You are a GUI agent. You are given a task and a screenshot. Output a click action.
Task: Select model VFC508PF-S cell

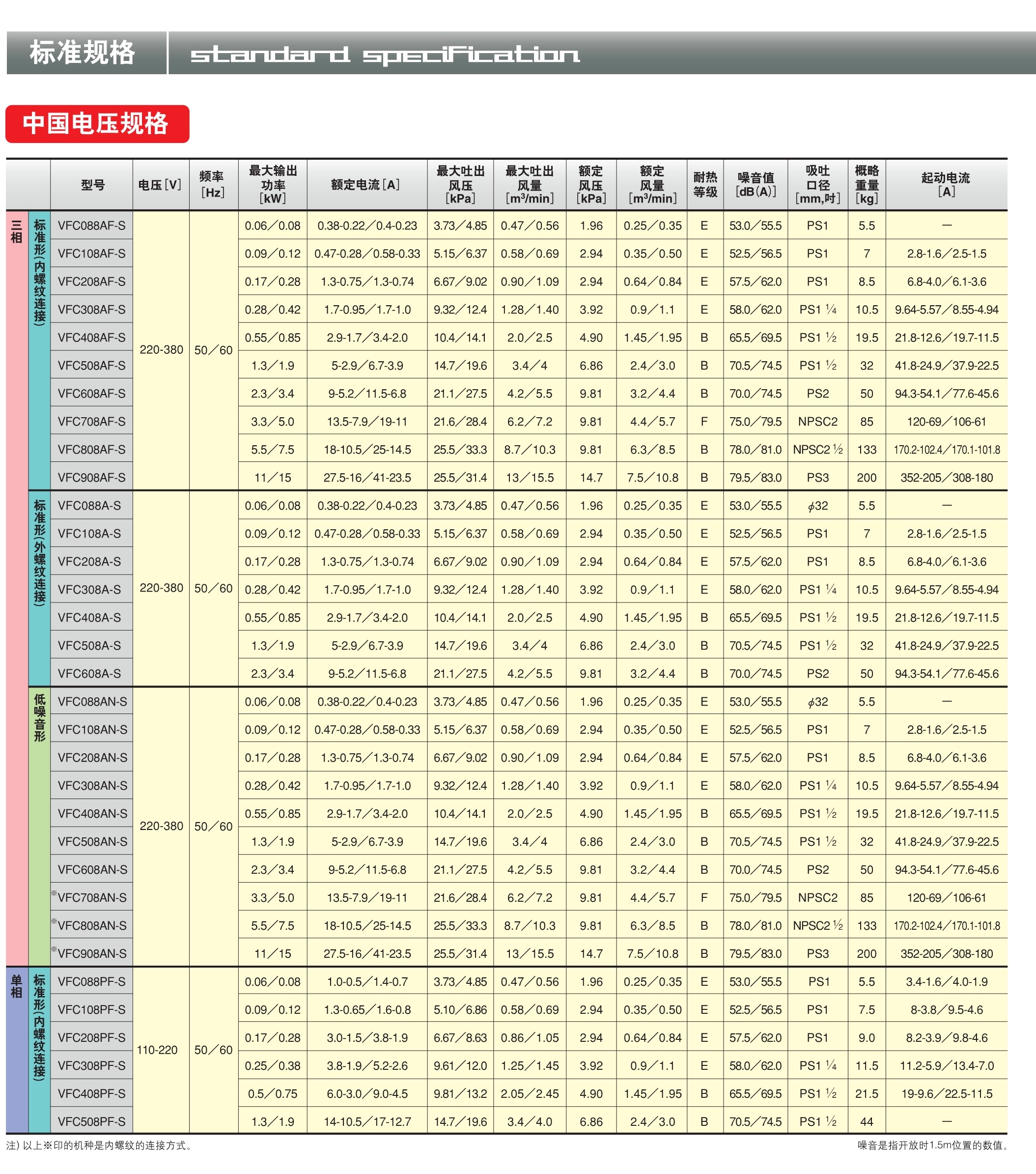[91, 1121]
